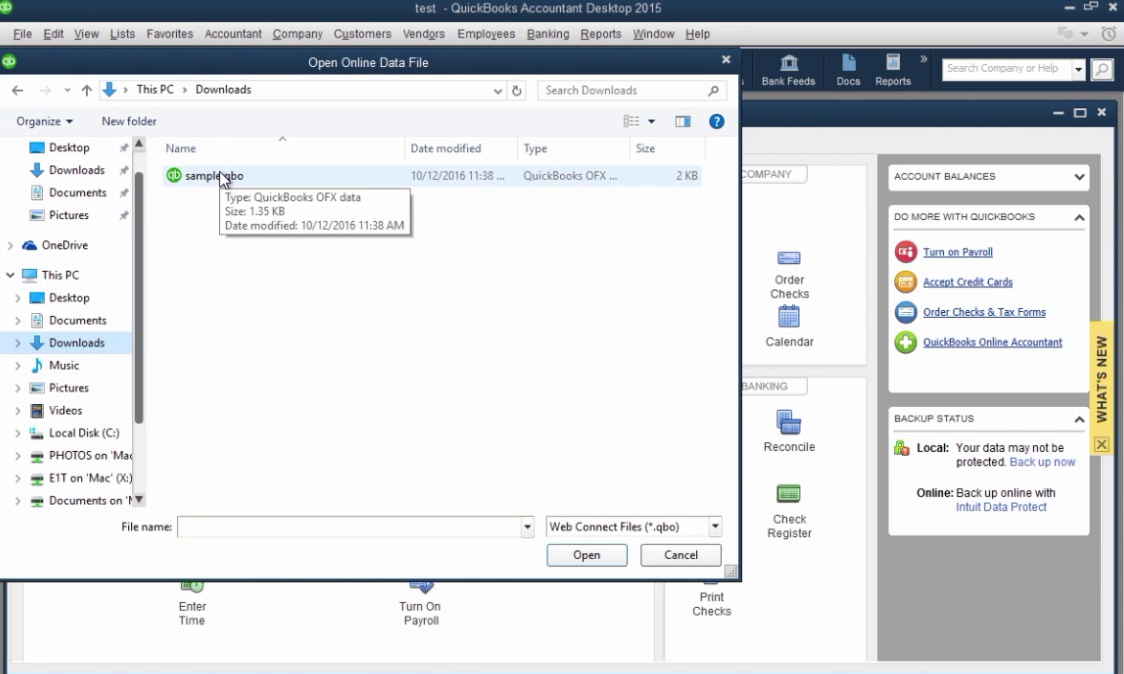Image resolution: width=1124 pixels, height=674 pixels.
Task: Click the backup status lock icon
Action: coord(901,448)
